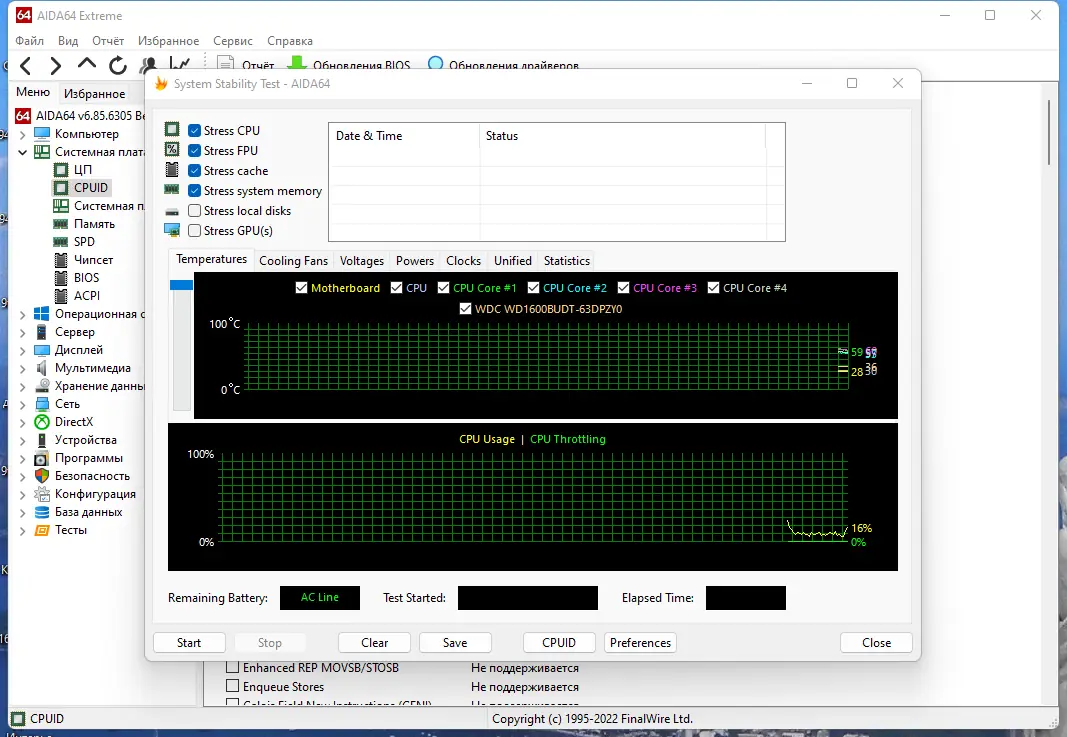The width and height of the screenshot is (1067, 737).
Task: Open the user management toolbar icon
Action: [148, 65]
